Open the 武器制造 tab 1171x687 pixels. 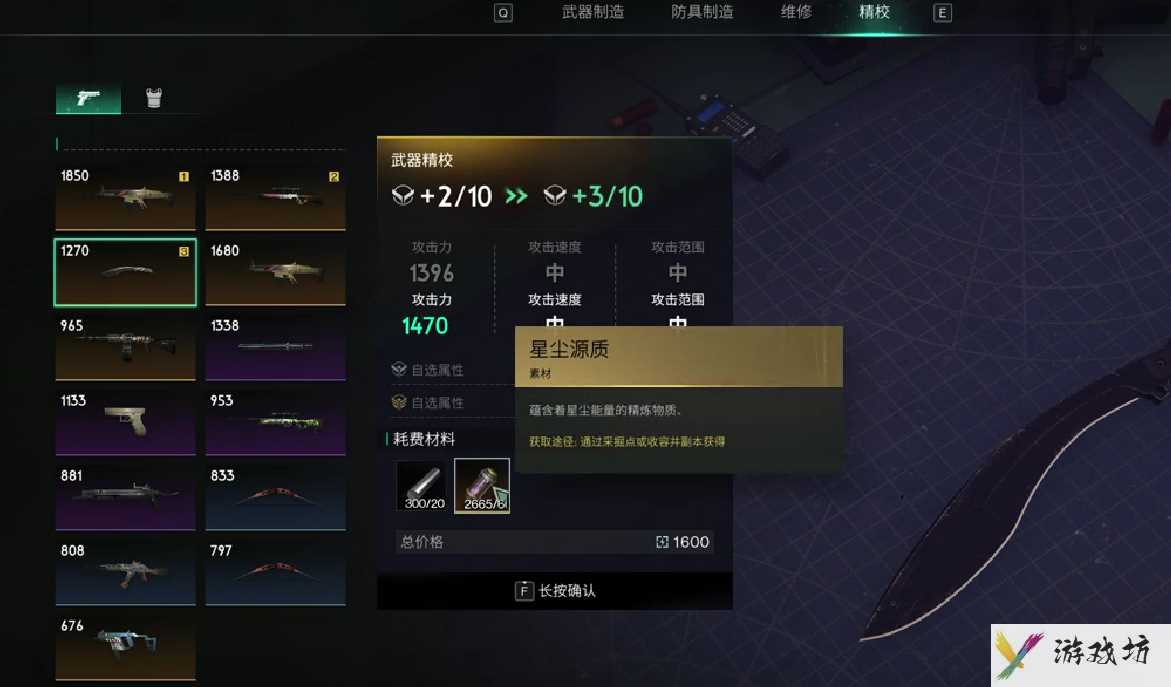click(593, 12)
